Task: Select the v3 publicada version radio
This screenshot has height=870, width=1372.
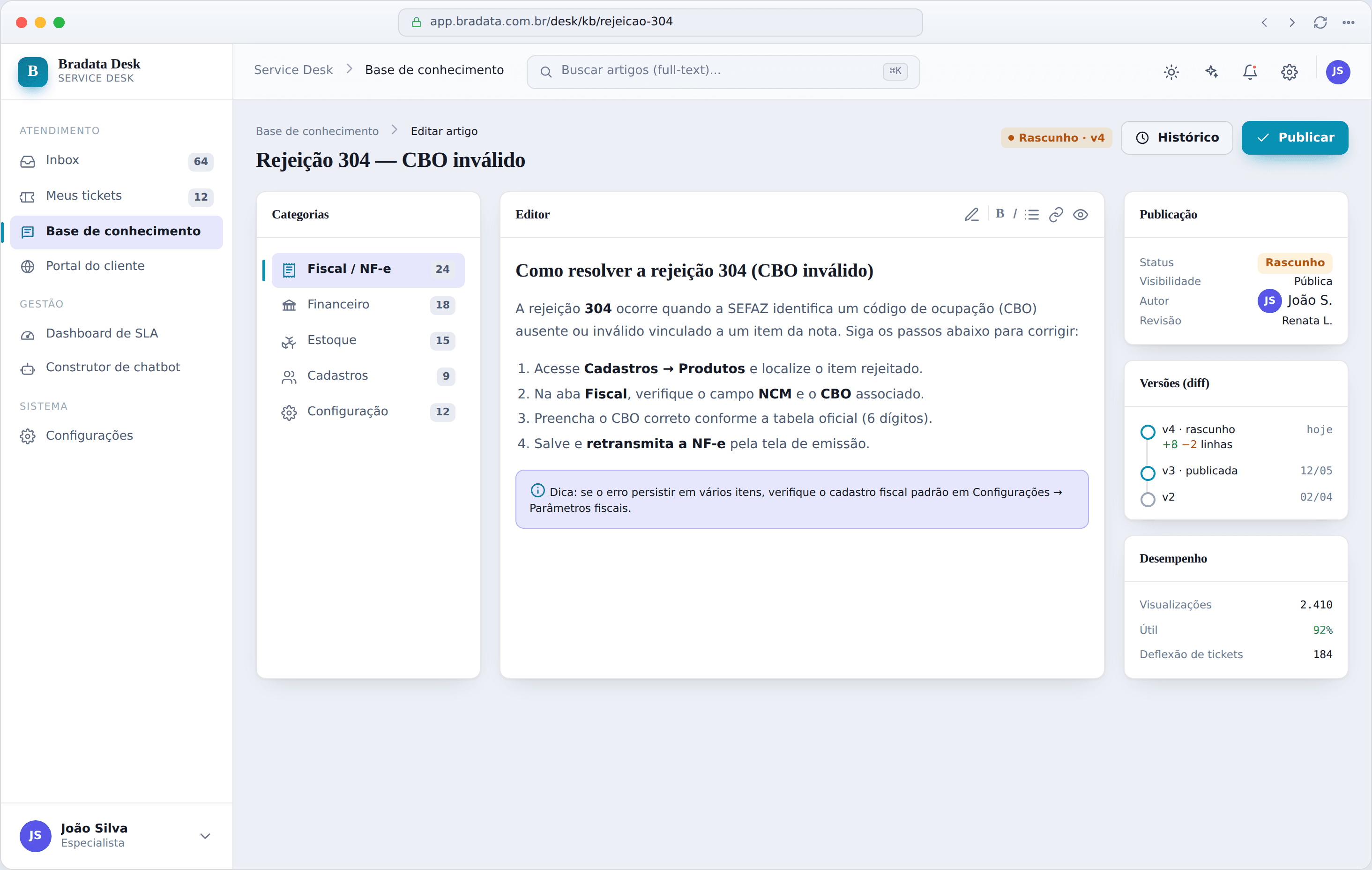Action: [x=1148, y=472]
